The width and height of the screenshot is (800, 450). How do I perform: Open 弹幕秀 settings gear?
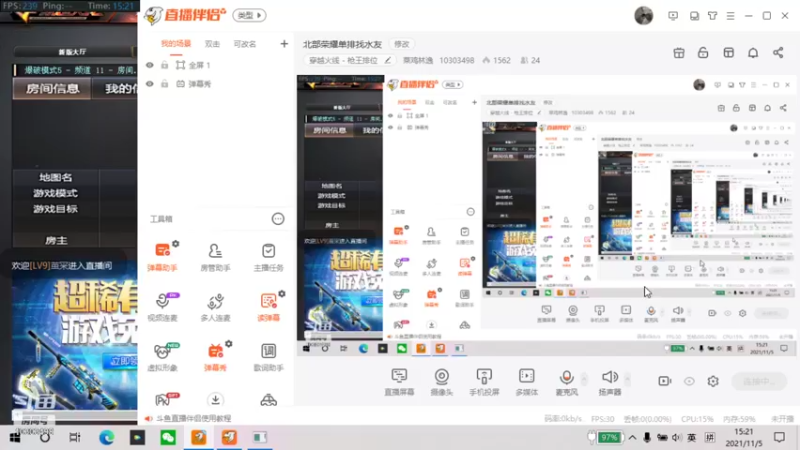[x=229, y=344]
